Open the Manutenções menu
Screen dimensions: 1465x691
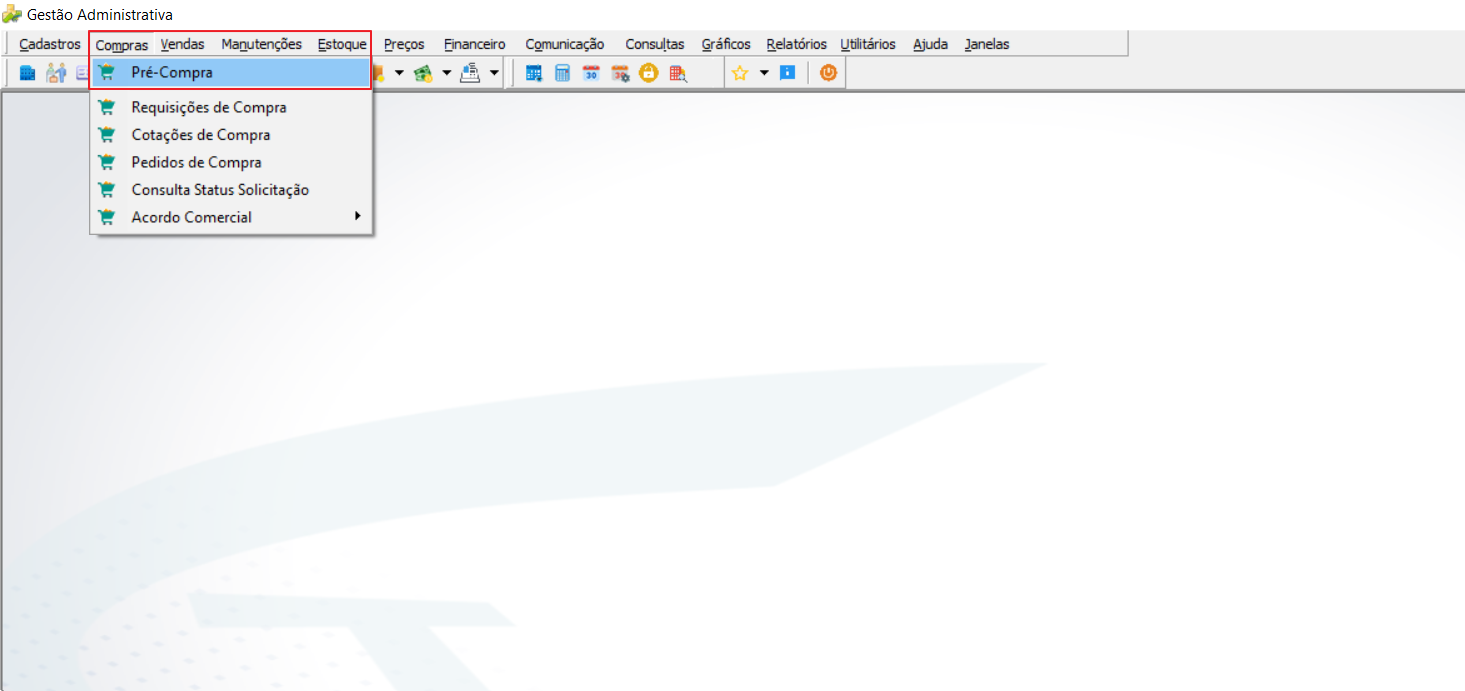pyautogui.click(x=261, y=44)
